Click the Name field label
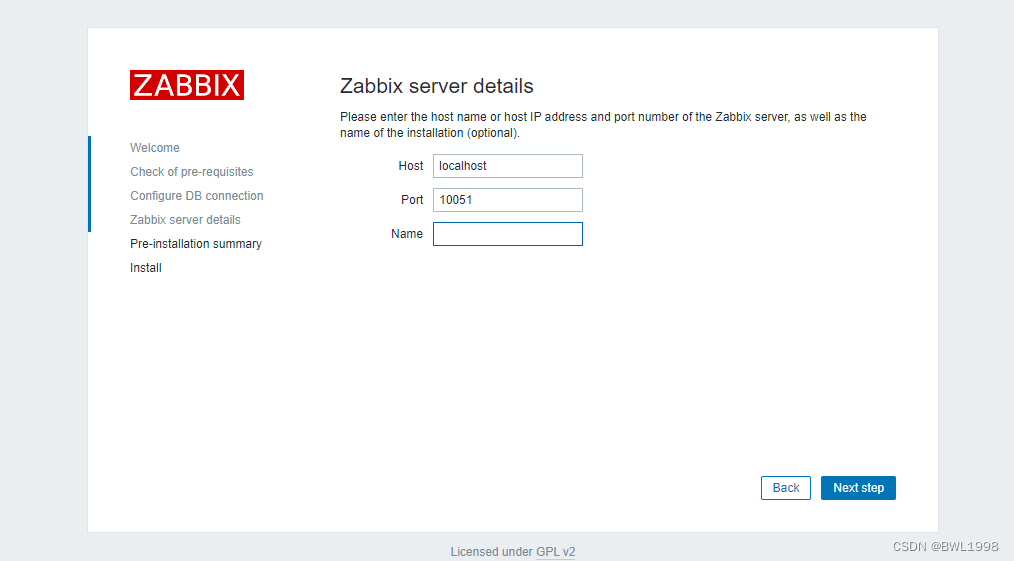 coord(407,233)
